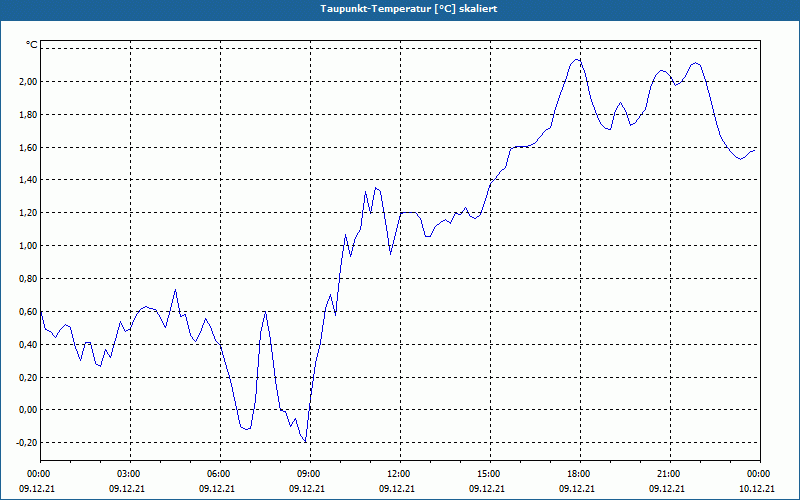Select the 09.12.21 date under 18:00

click(x=577, y=488)
